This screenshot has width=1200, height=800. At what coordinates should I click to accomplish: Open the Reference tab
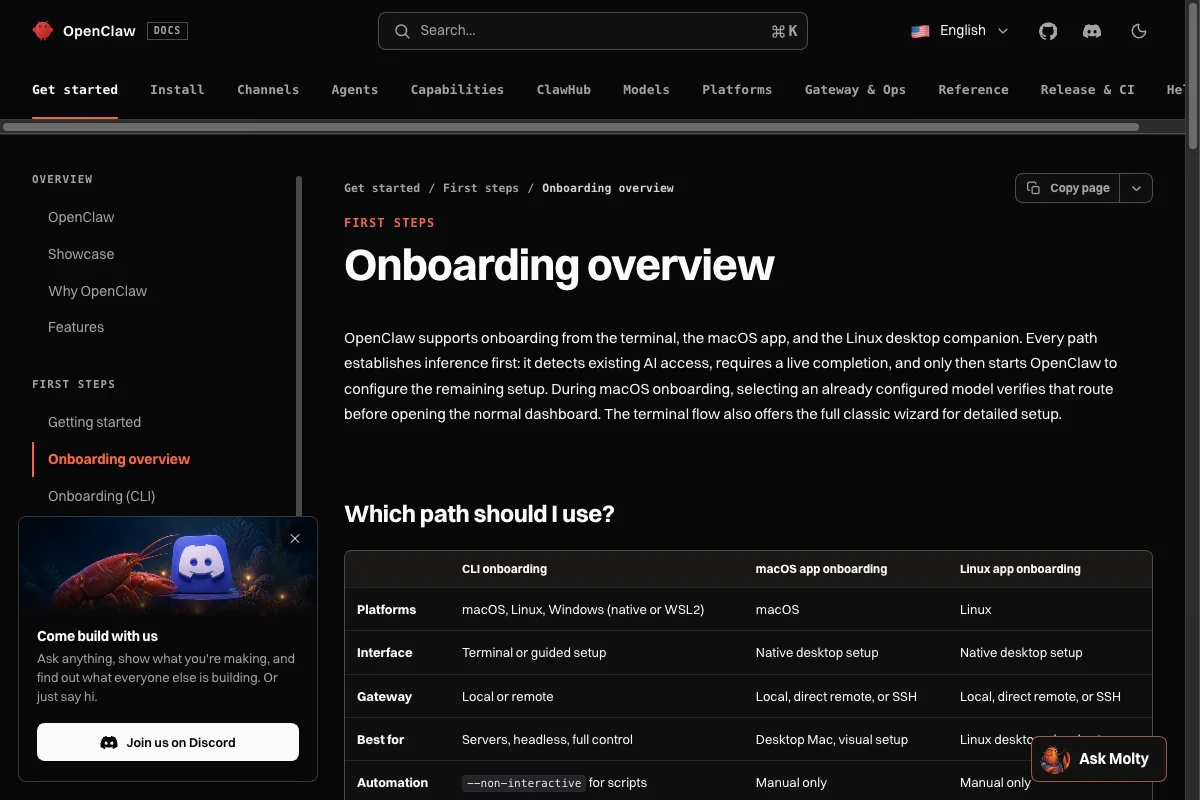973,89
